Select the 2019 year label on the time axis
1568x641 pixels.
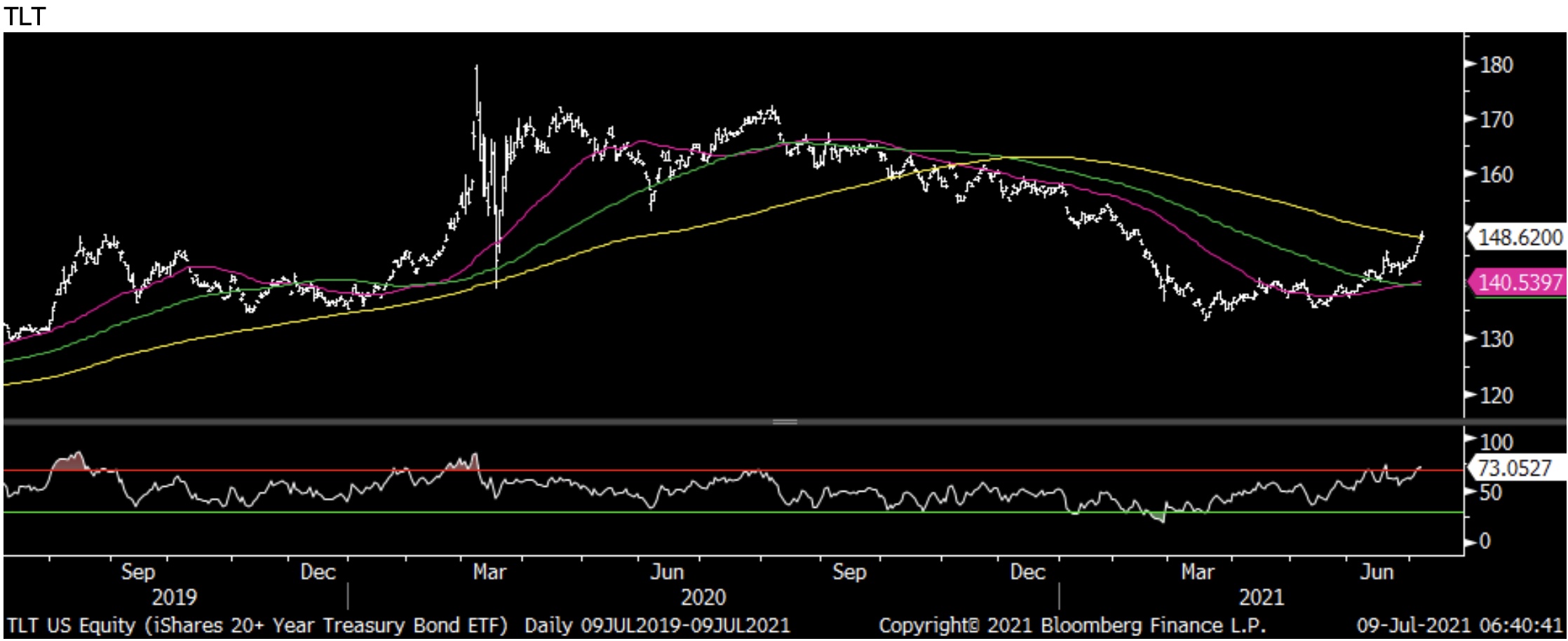174,598
